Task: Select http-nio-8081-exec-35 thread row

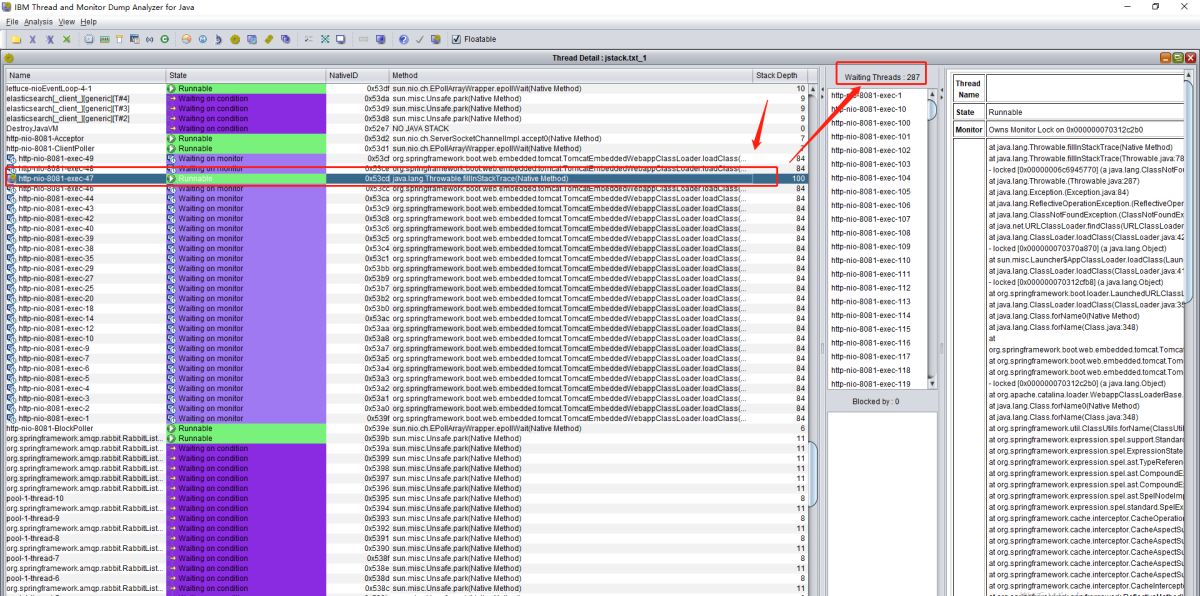Action: coord(406,259)
